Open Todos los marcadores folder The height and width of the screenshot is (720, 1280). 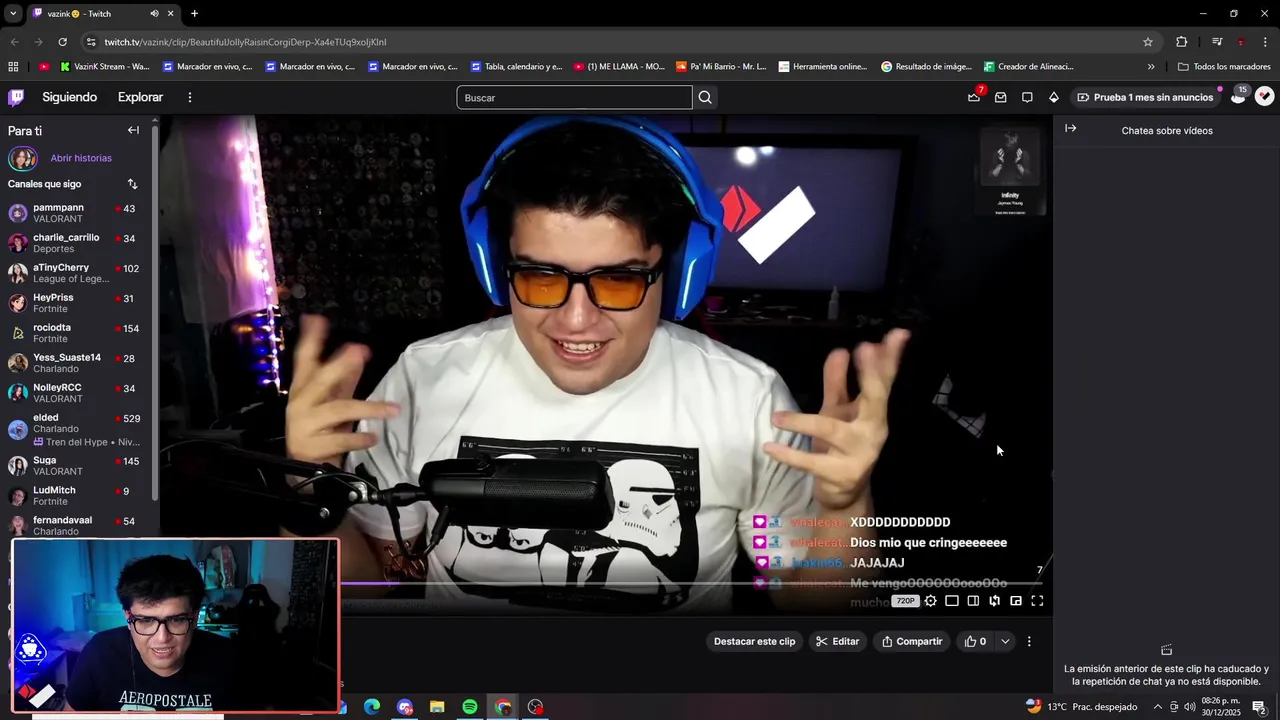pos(1224,67)
